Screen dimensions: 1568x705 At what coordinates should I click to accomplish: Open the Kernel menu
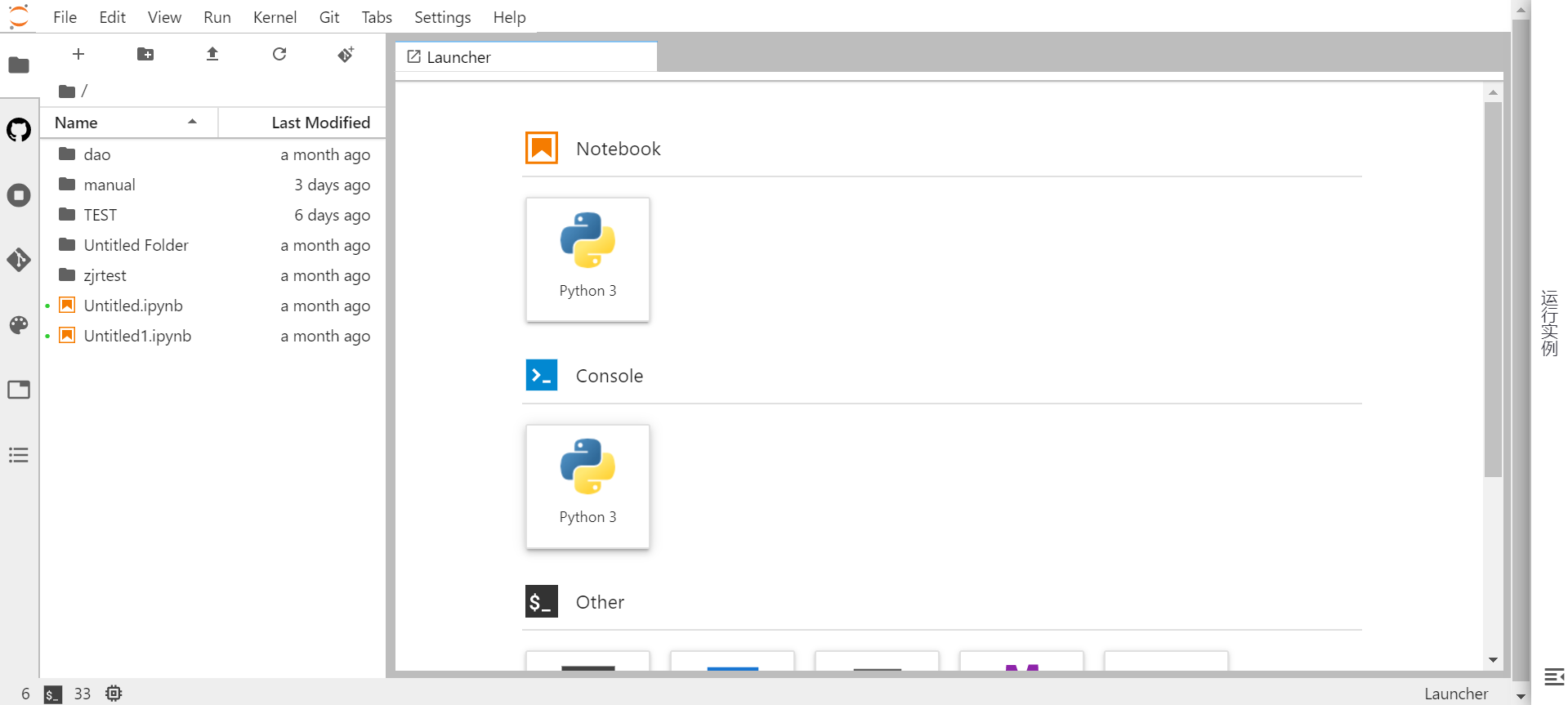point(275,17)
